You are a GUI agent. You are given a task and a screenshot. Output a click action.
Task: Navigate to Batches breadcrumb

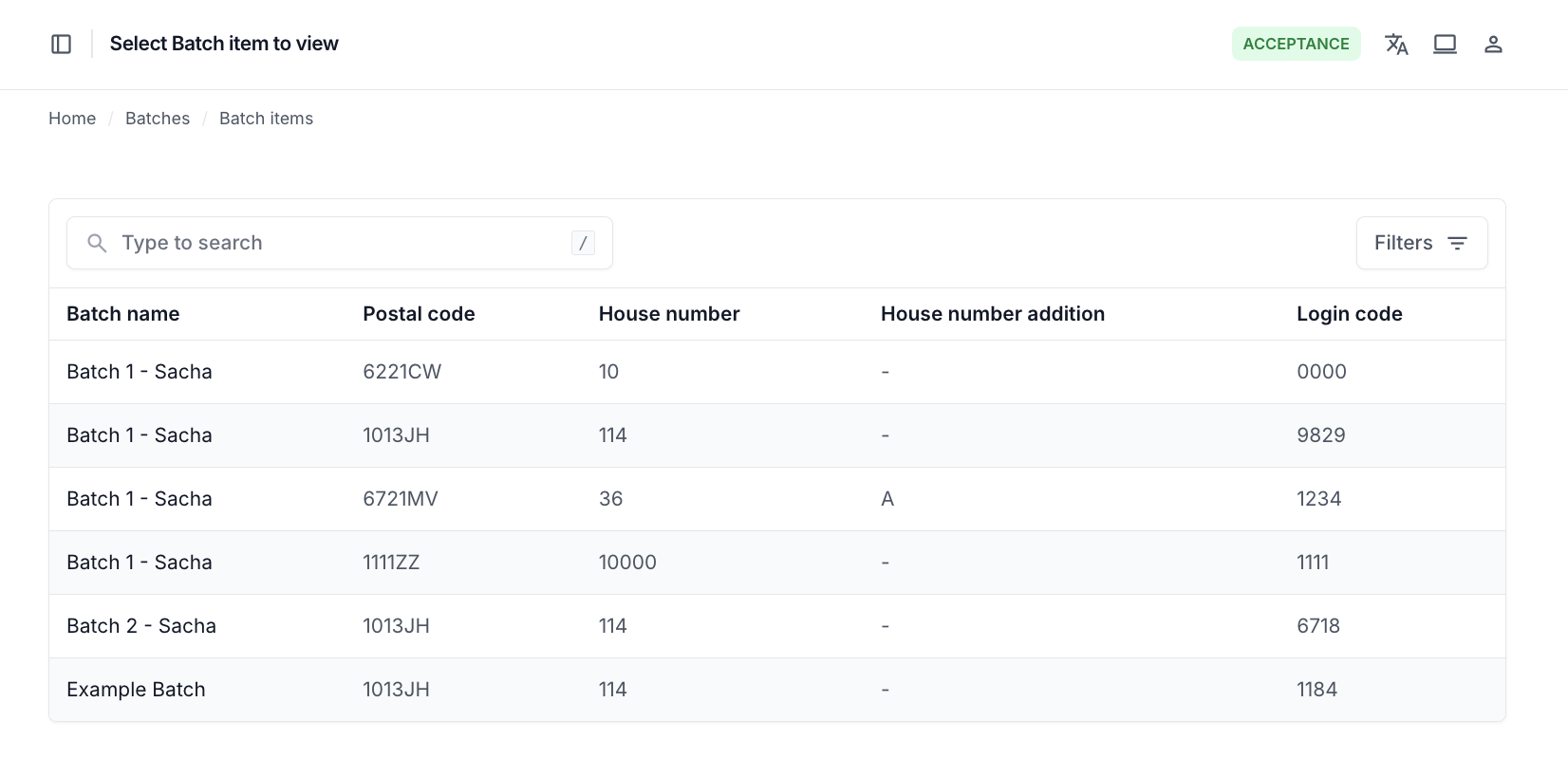(158, 119)
